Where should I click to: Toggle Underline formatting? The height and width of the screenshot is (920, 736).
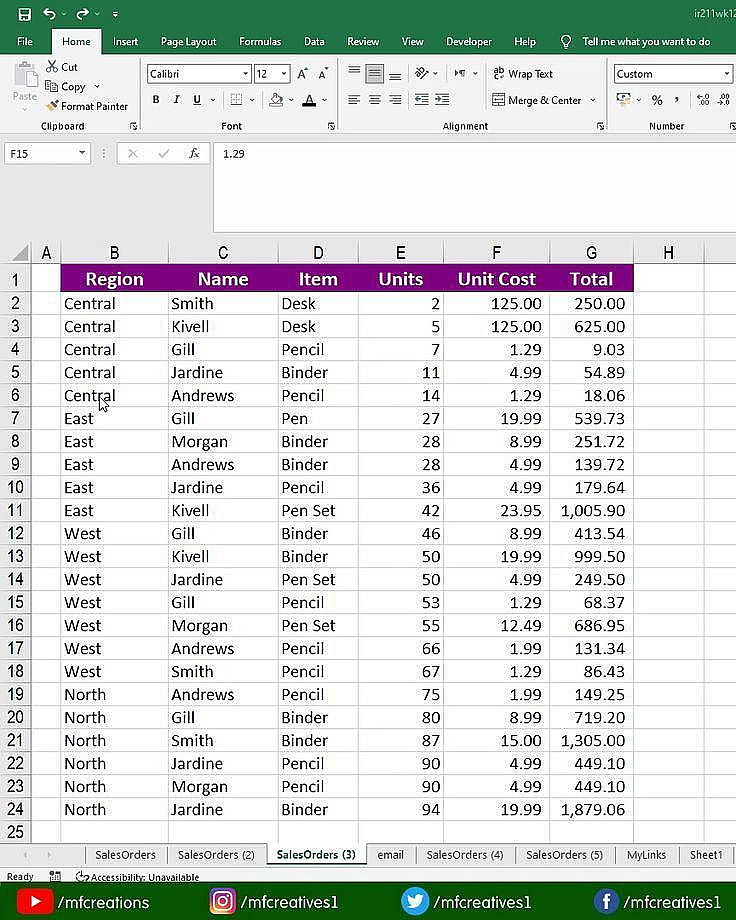[x=197, y=100]
